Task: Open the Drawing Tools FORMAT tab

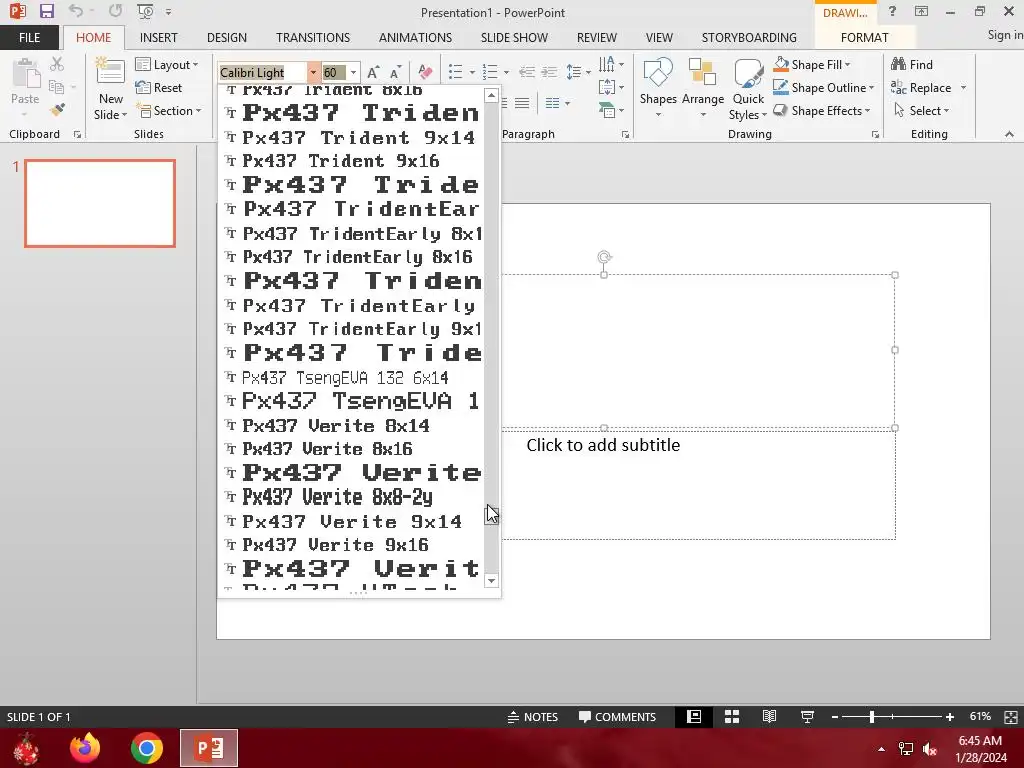Action: [x=864, y=37]
